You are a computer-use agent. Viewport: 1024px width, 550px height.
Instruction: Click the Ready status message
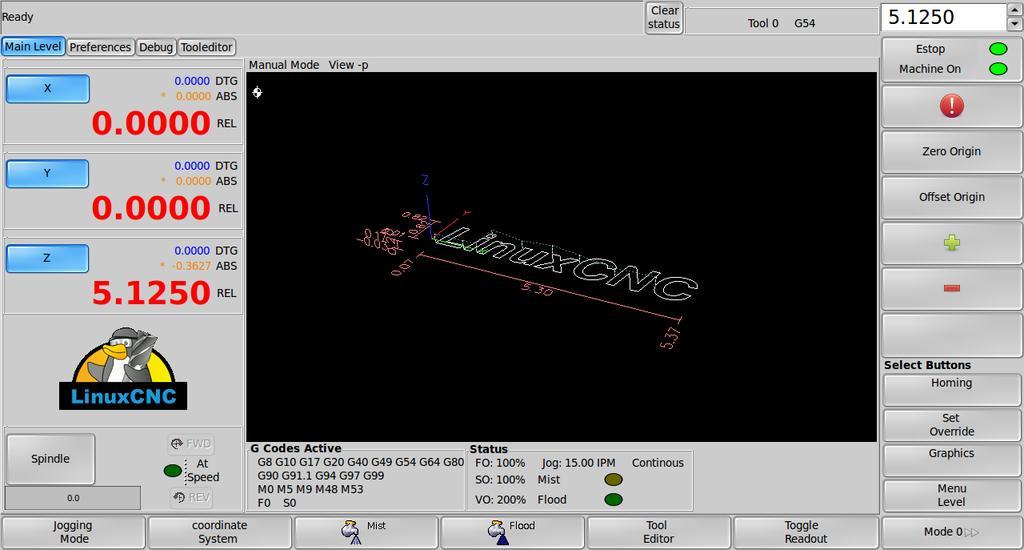click(18, 17)
